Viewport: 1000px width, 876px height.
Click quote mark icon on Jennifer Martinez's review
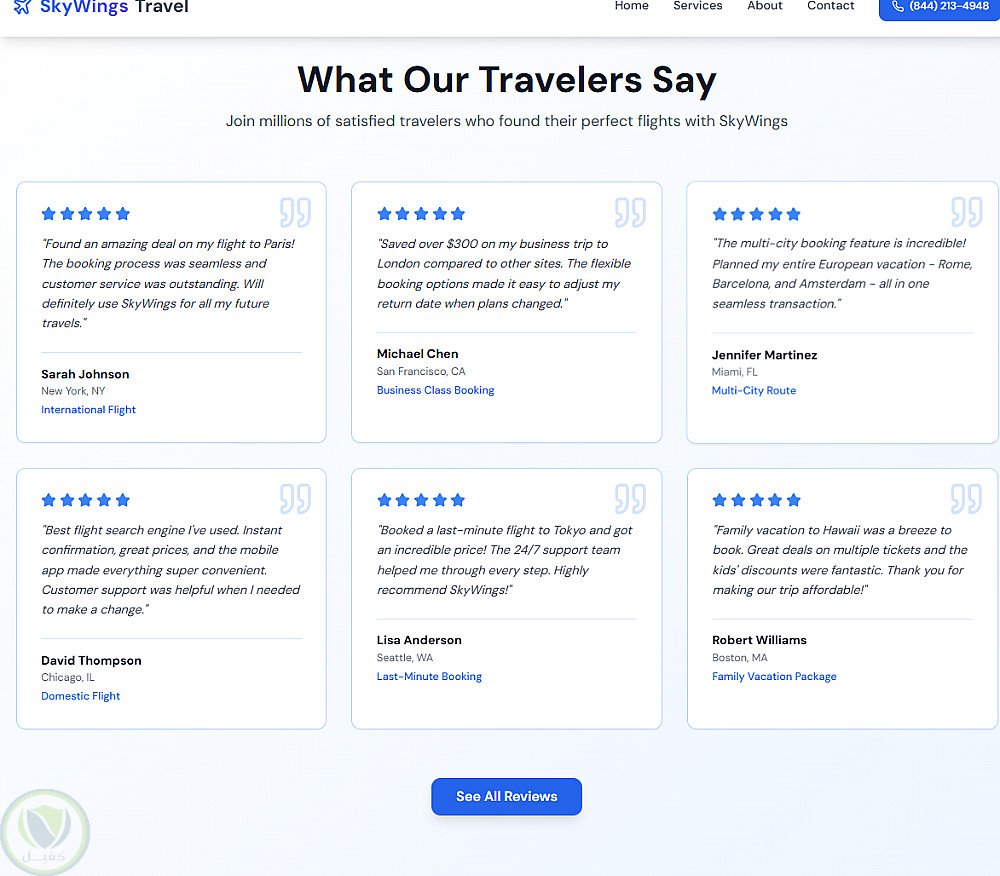[966, 213]
